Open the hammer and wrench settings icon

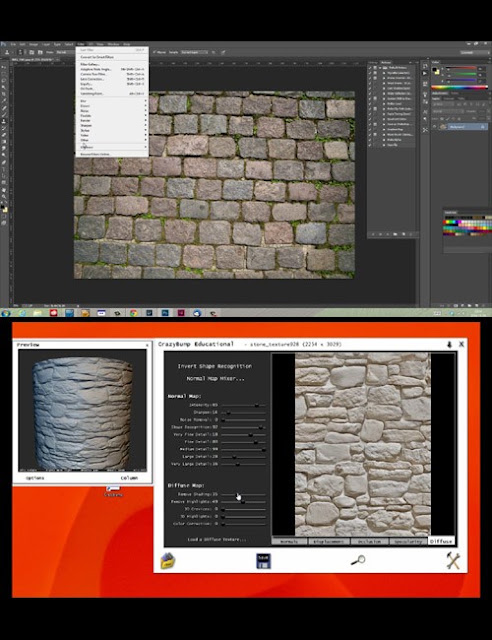click(x=453, y=561)
